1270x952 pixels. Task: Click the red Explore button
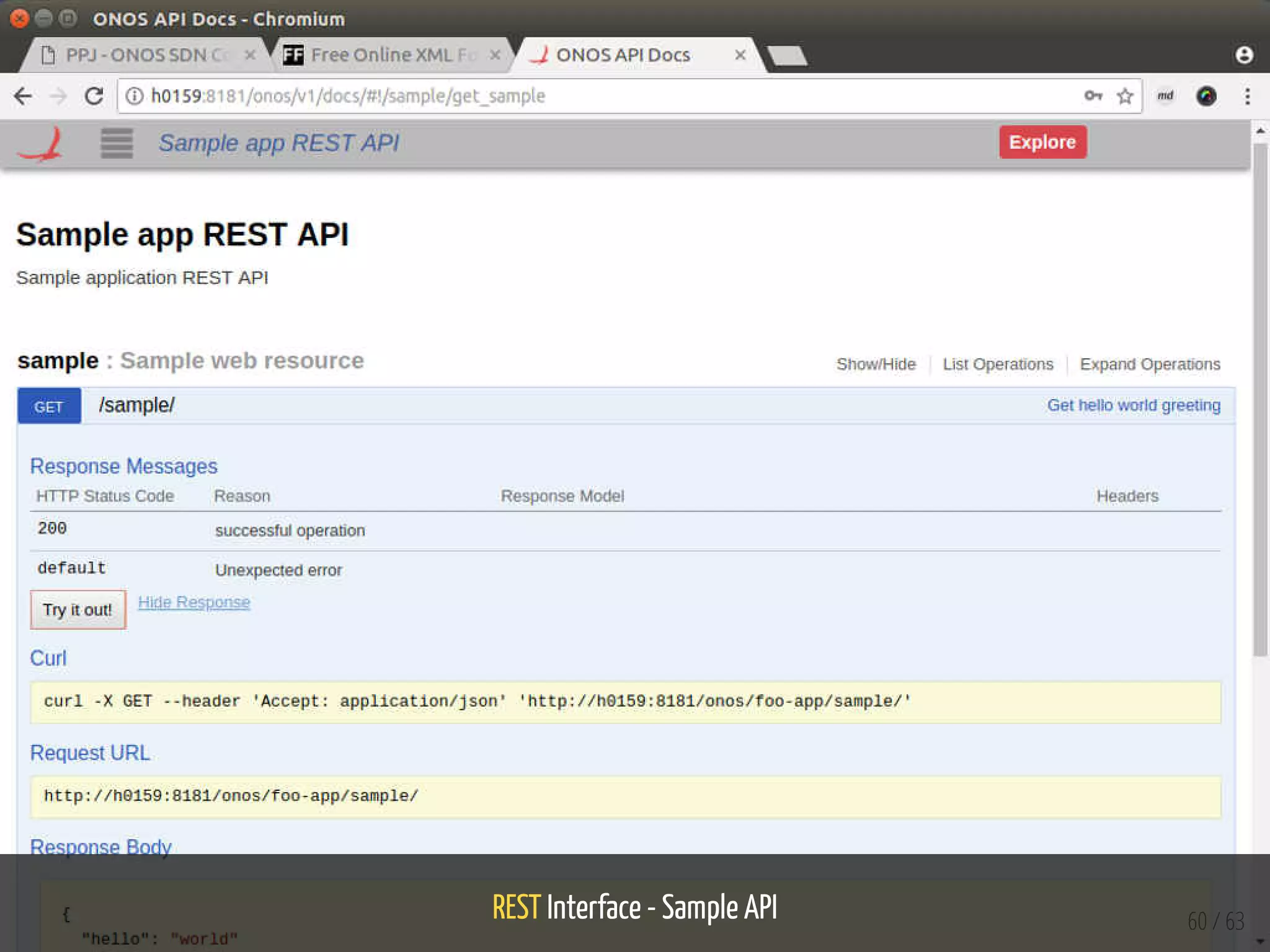[x=1042, y=142]
